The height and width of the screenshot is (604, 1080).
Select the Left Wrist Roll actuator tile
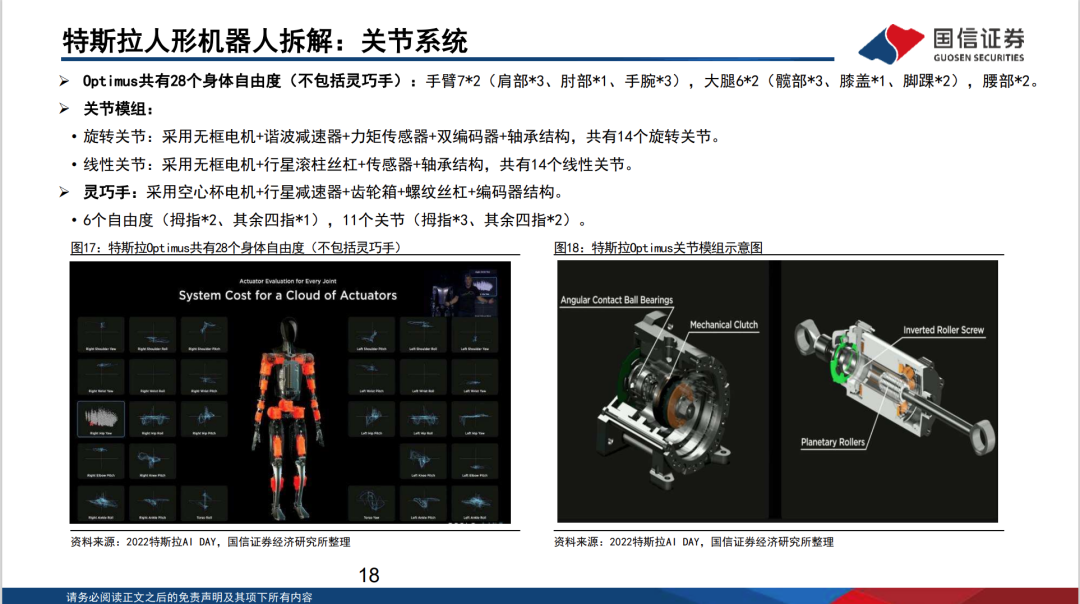point(423,377)
